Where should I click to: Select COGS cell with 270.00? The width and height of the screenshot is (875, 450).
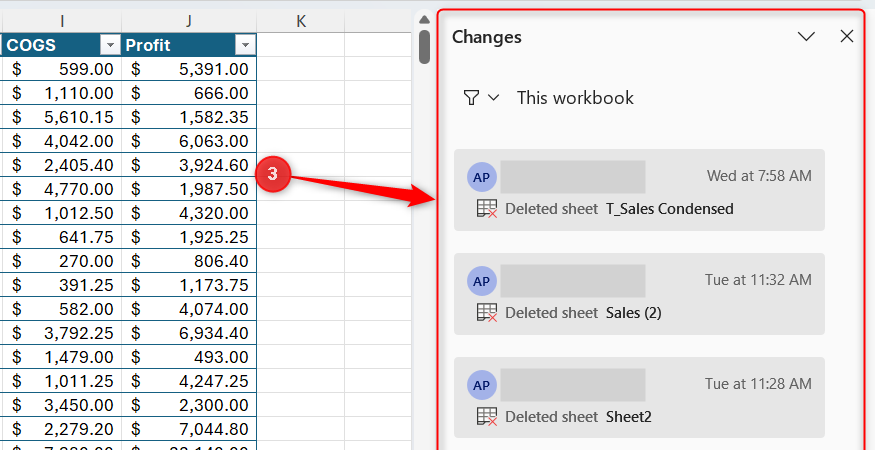(61, 261)
